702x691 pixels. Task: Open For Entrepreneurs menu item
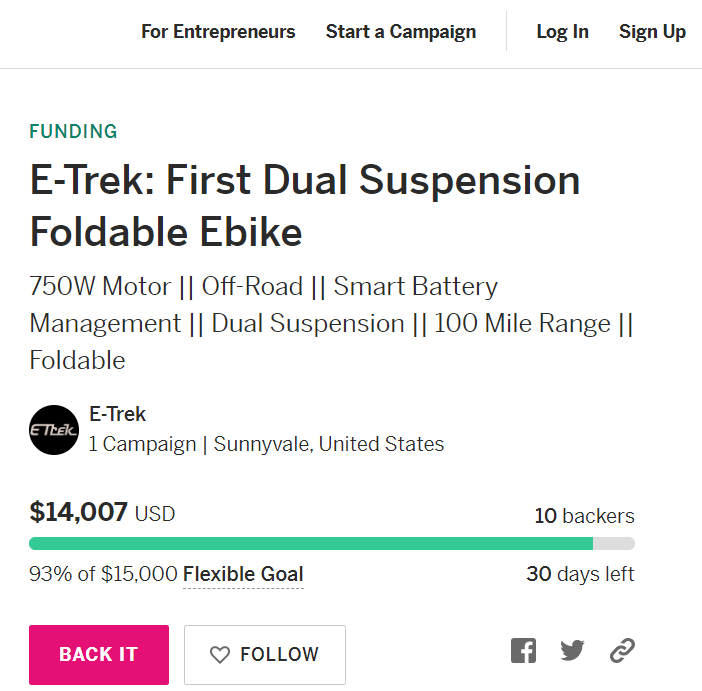tap(218, 32)
